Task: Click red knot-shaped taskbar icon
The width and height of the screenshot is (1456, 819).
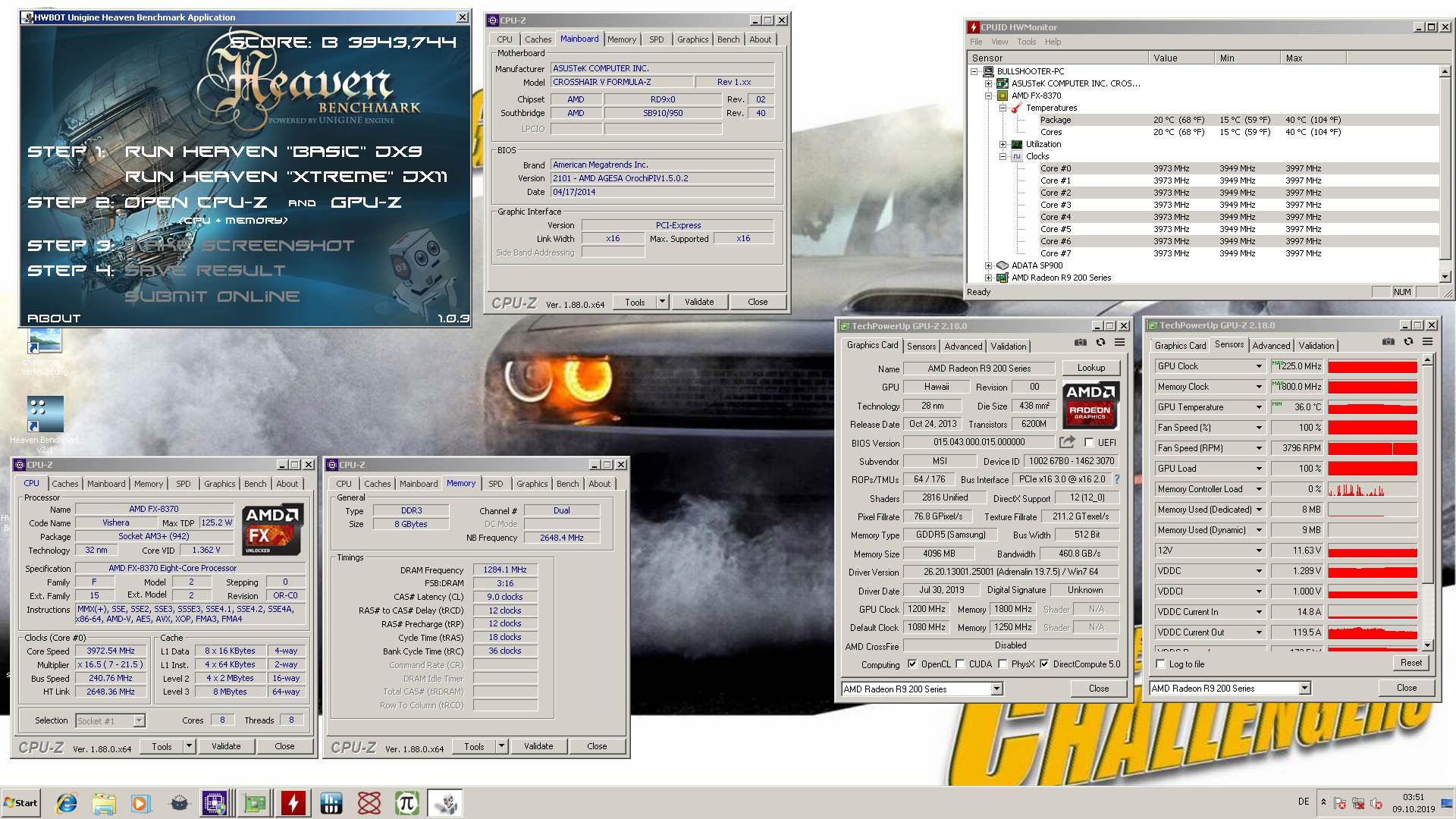Action: [x=369, y=803]
